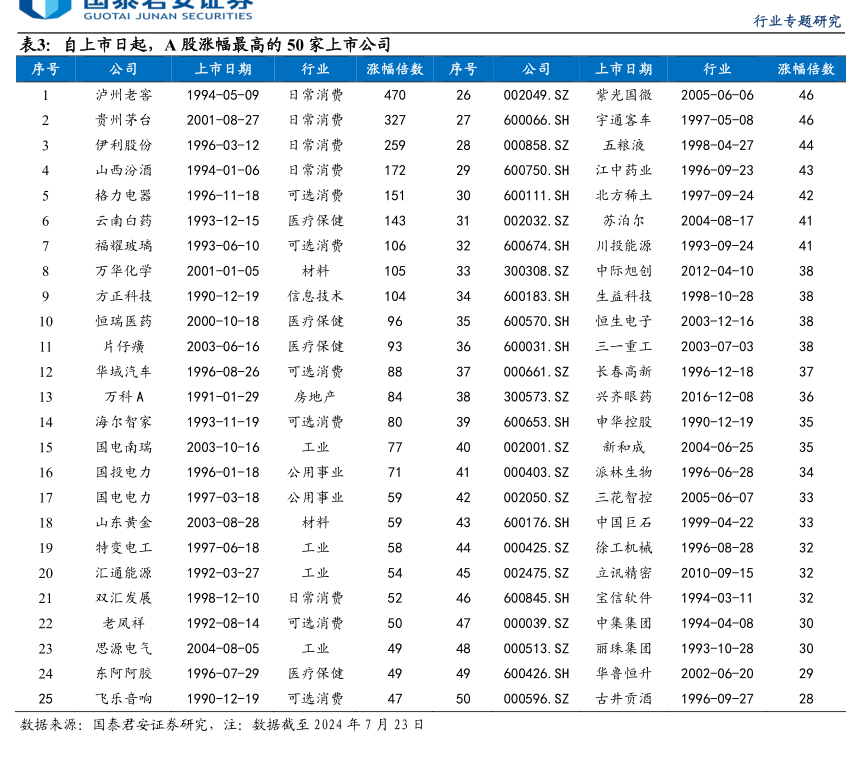Click the 华域汽车 cell
This screenshot has width=853, height=759.
(123, 372)
